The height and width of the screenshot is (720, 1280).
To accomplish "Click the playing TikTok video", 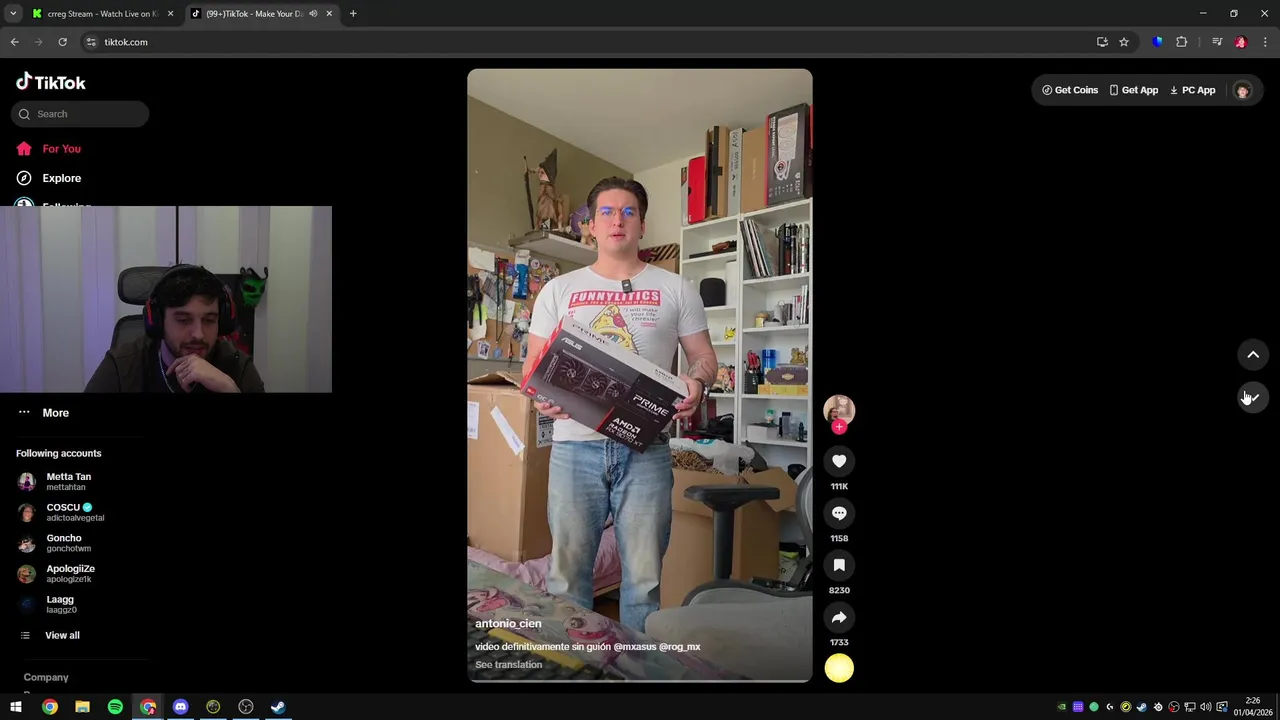I will tap(640, 375).
